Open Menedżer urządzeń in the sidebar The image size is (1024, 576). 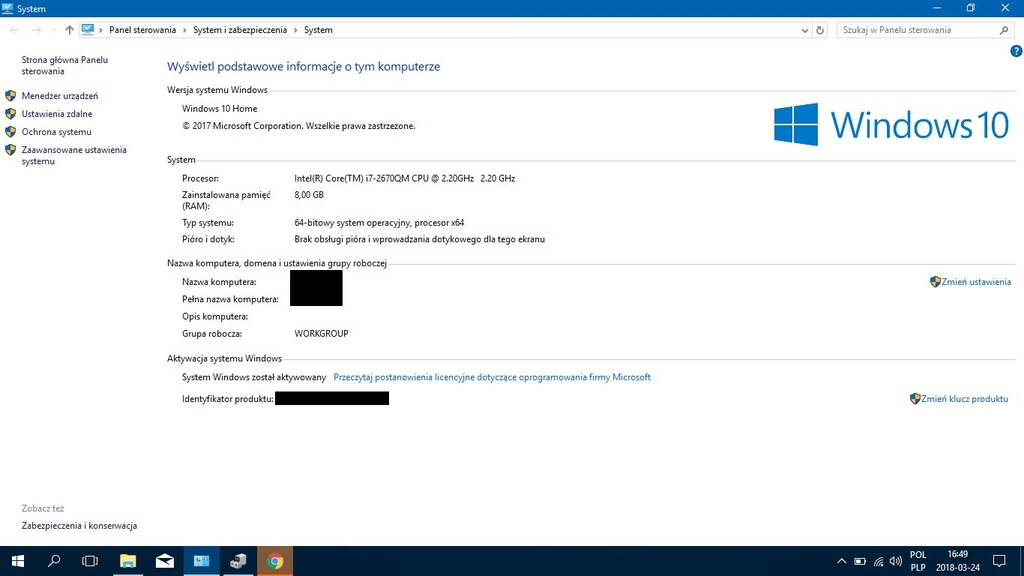click(59, 96)
